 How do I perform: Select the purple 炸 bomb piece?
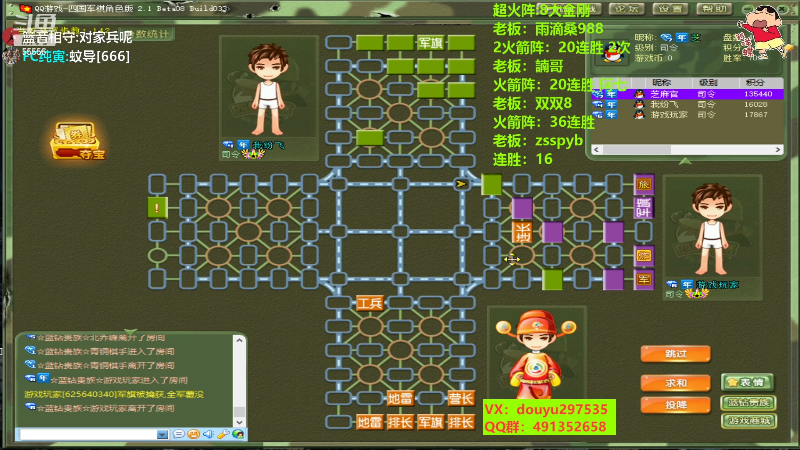click(x=644, y=256)
